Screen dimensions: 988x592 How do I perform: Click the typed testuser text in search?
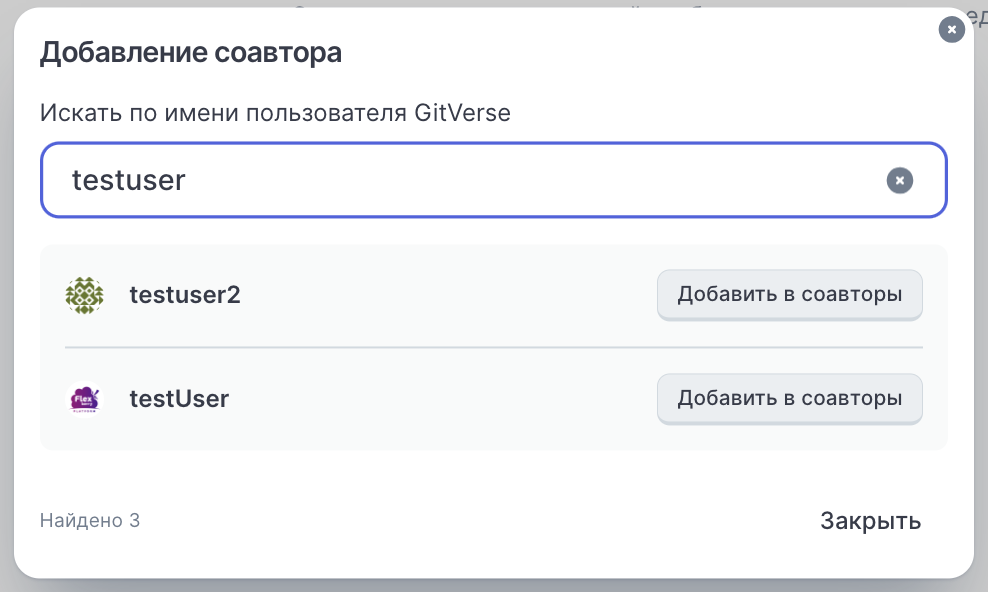128,181
